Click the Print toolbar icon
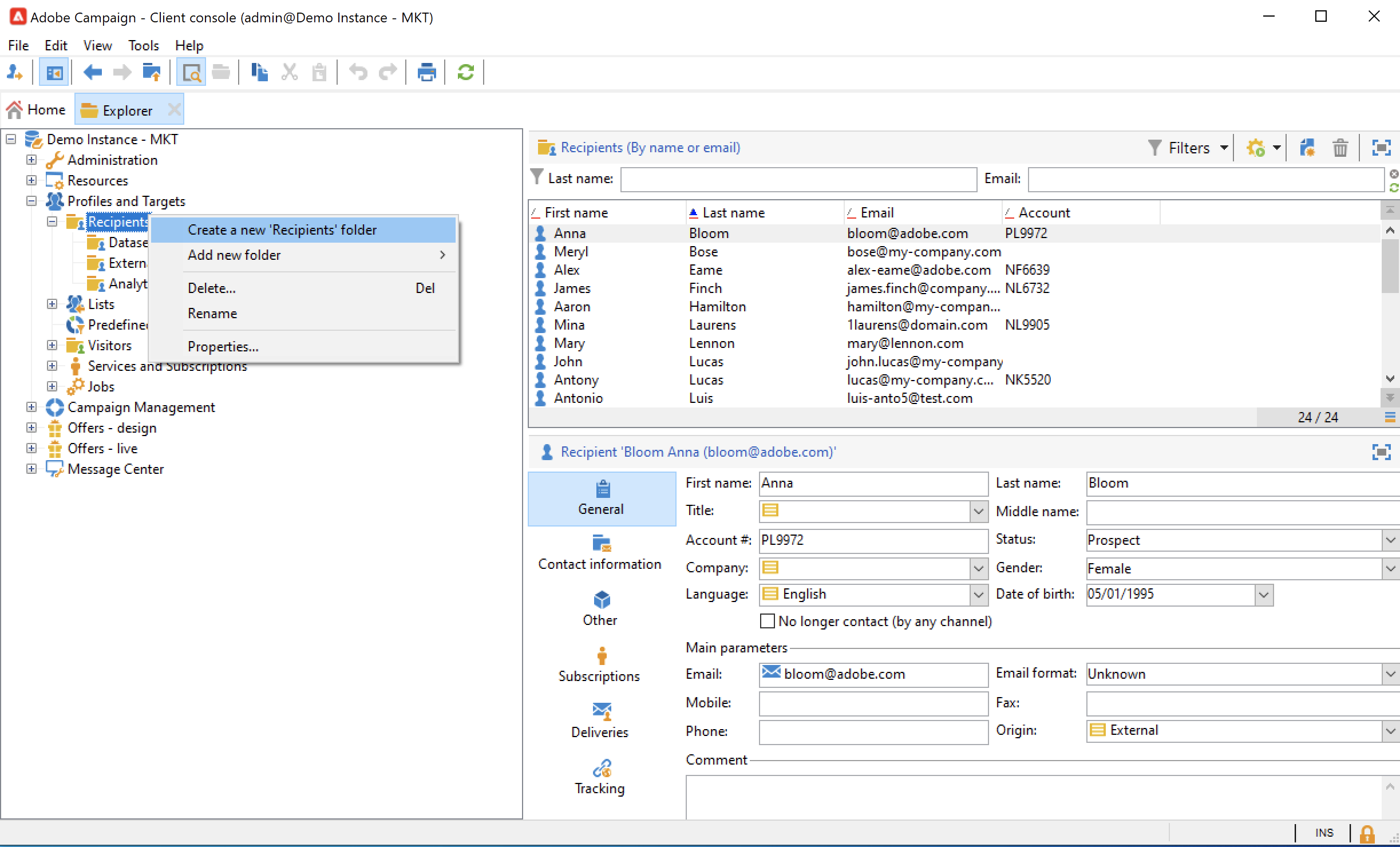 tap(426, 73)
